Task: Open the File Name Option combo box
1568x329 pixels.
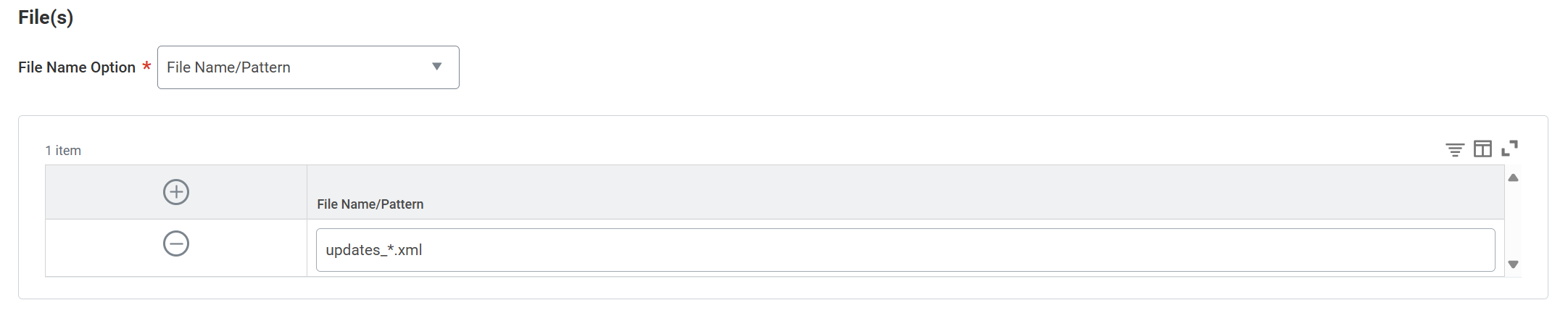Action: tap(308, 67)
